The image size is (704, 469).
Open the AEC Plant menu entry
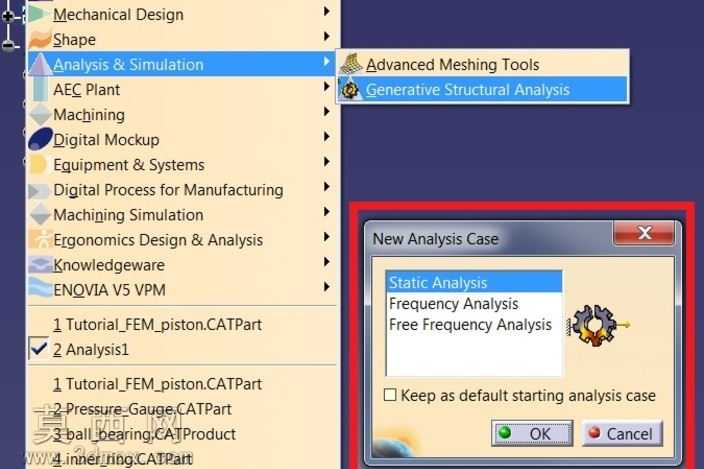tap(182, 89)
